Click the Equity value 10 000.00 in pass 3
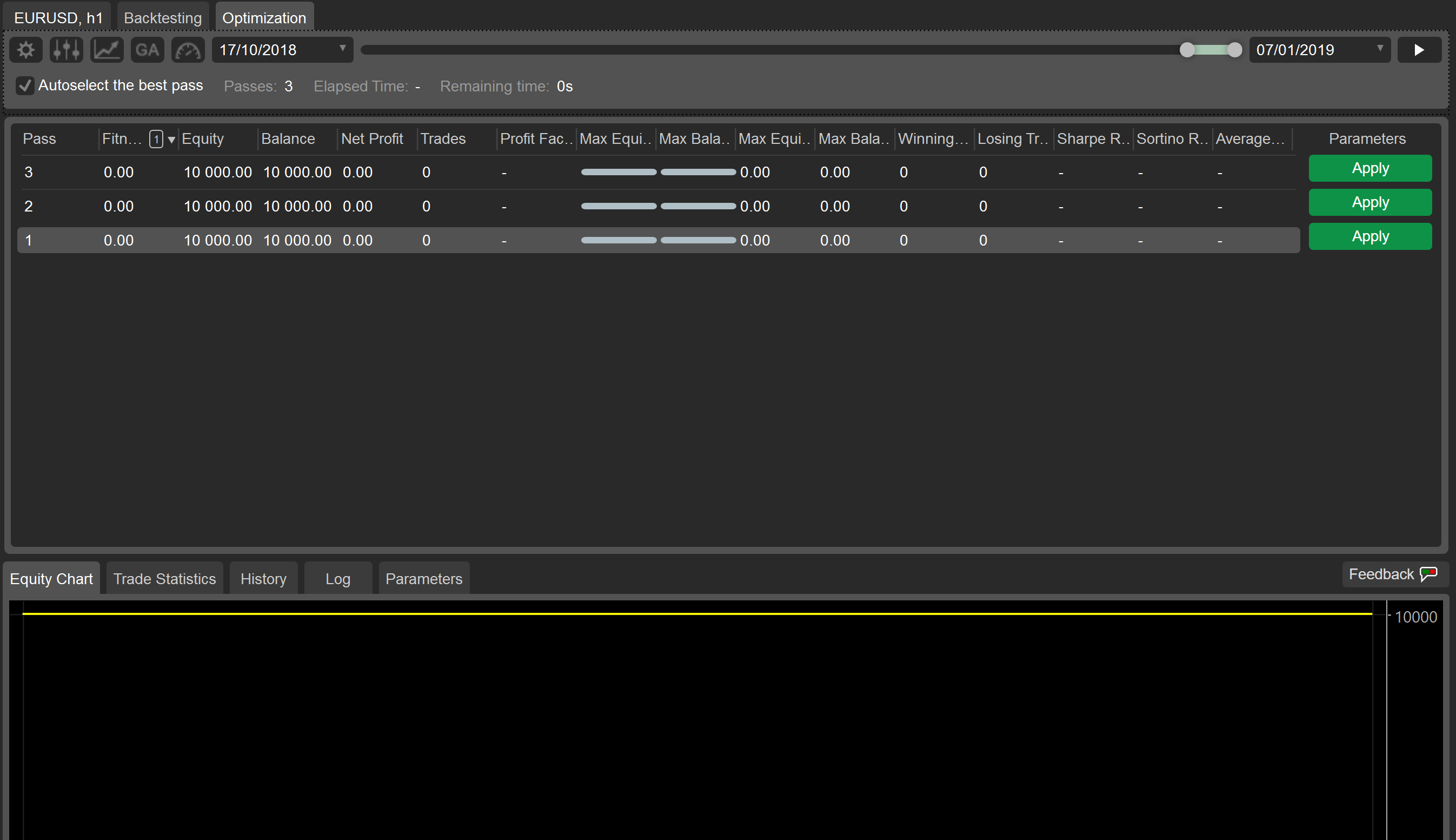 [x=217, y=173]
